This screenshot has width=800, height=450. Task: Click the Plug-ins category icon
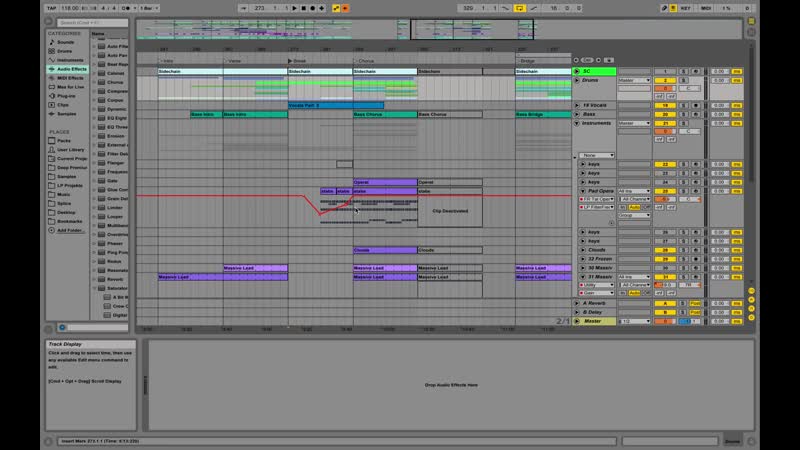point(52,96)
